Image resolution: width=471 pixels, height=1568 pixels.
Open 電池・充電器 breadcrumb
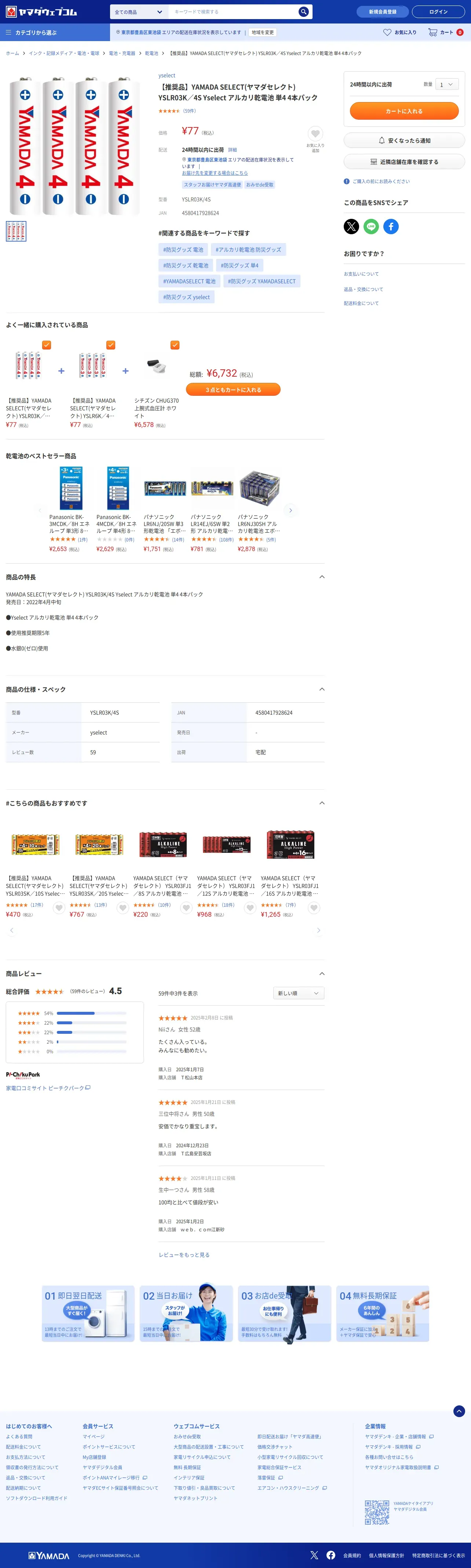[122, 54]
